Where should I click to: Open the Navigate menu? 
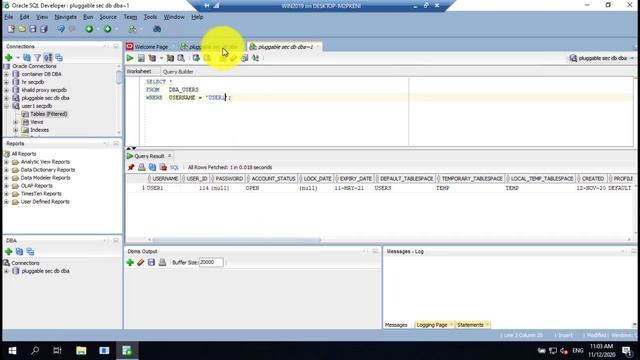click(65, 17)
